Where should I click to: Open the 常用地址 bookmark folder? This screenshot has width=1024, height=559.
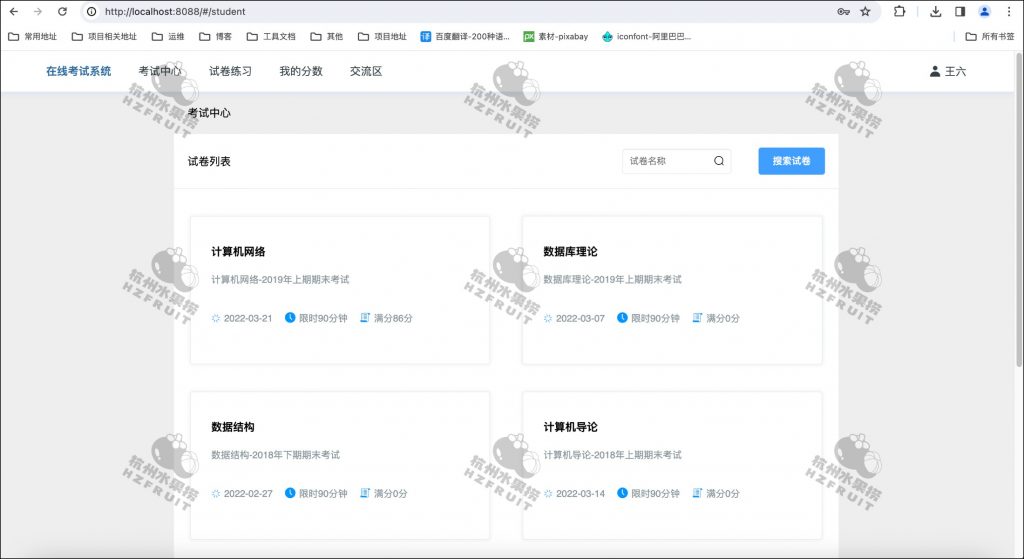click(33, 37)
